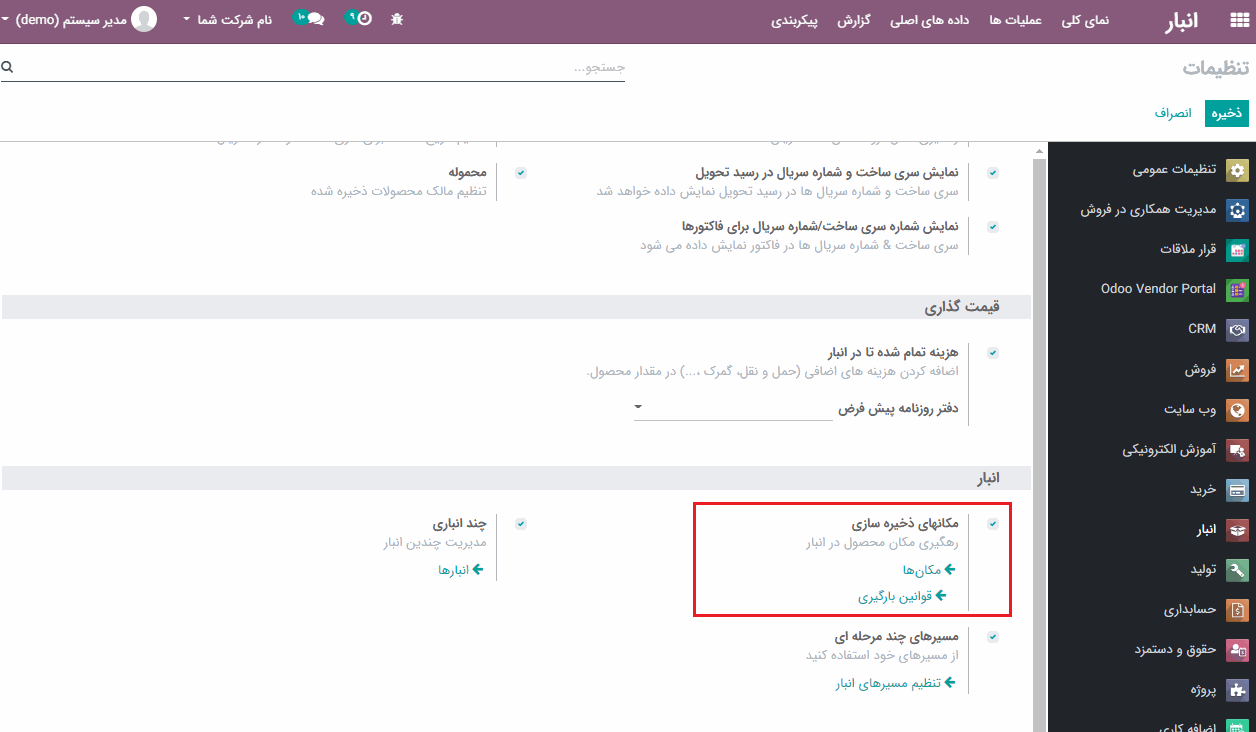
Task: Open the مکان‌ها link
Action: pyautogui.click(x=921, y=569)
